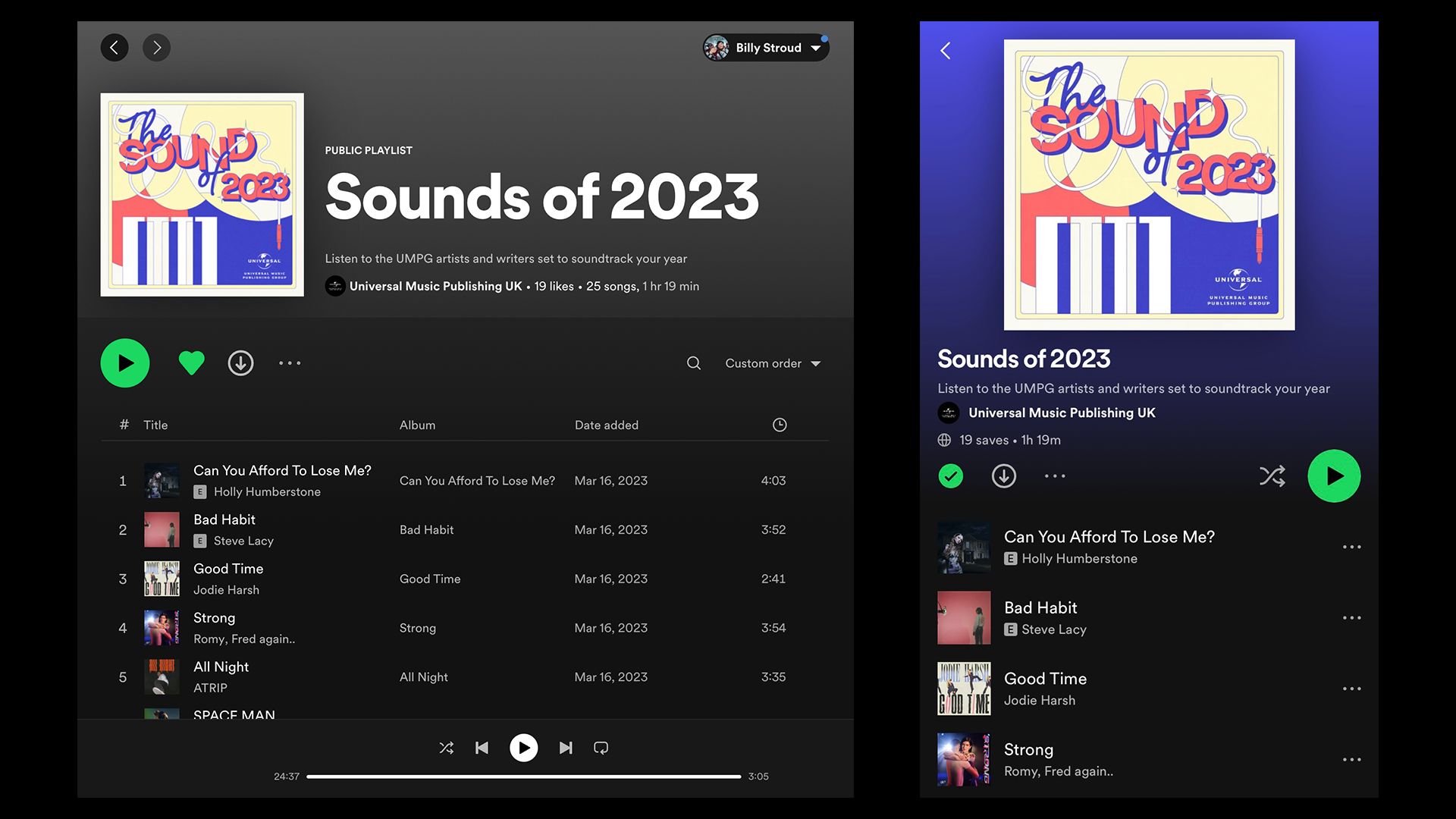Tap 'Can You Afford To Lose Me?' in mobile list
1456x819 pixels.
point(1109,537)
